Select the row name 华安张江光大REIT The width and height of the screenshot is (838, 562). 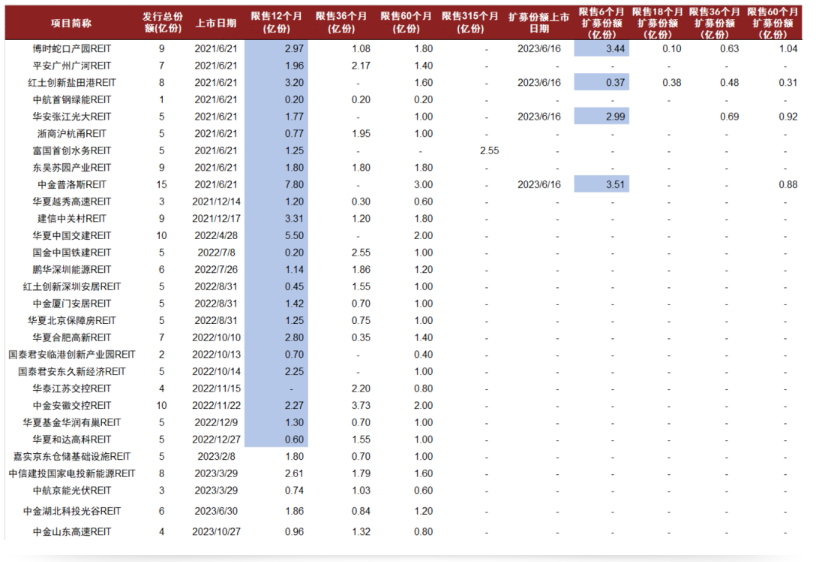(72, 116)
